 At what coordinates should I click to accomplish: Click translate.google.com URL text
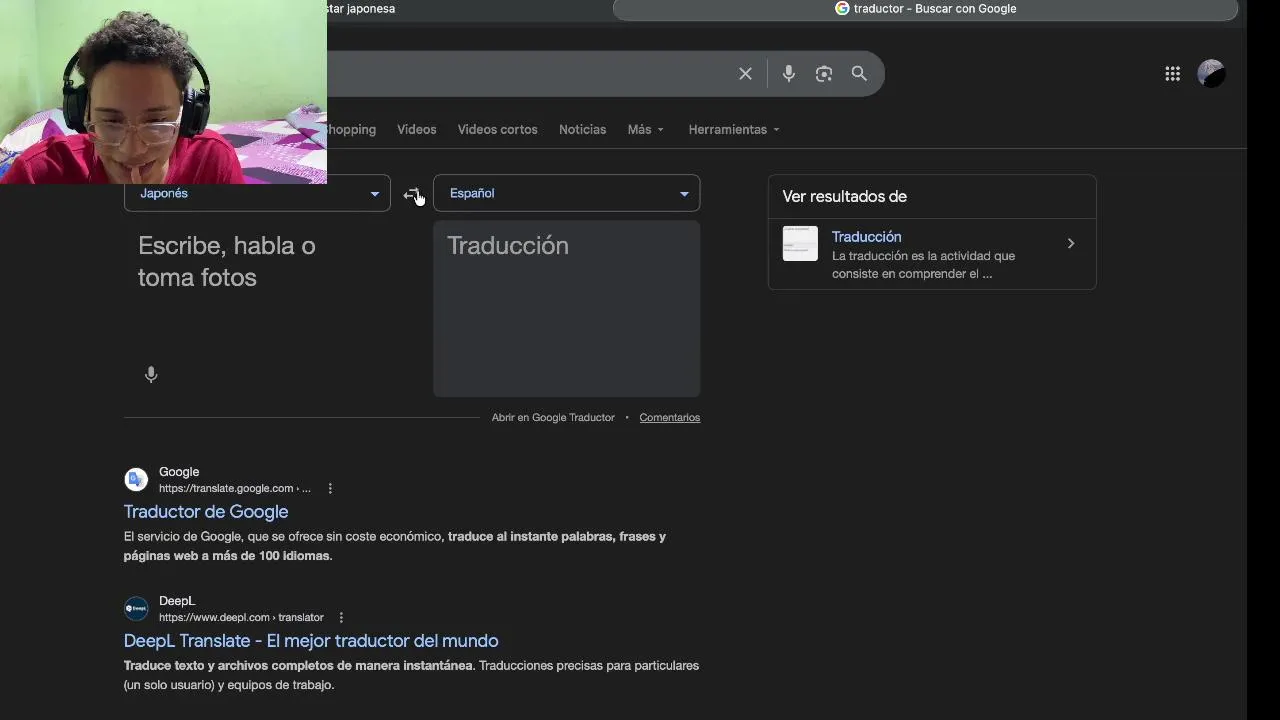(235, 489)
